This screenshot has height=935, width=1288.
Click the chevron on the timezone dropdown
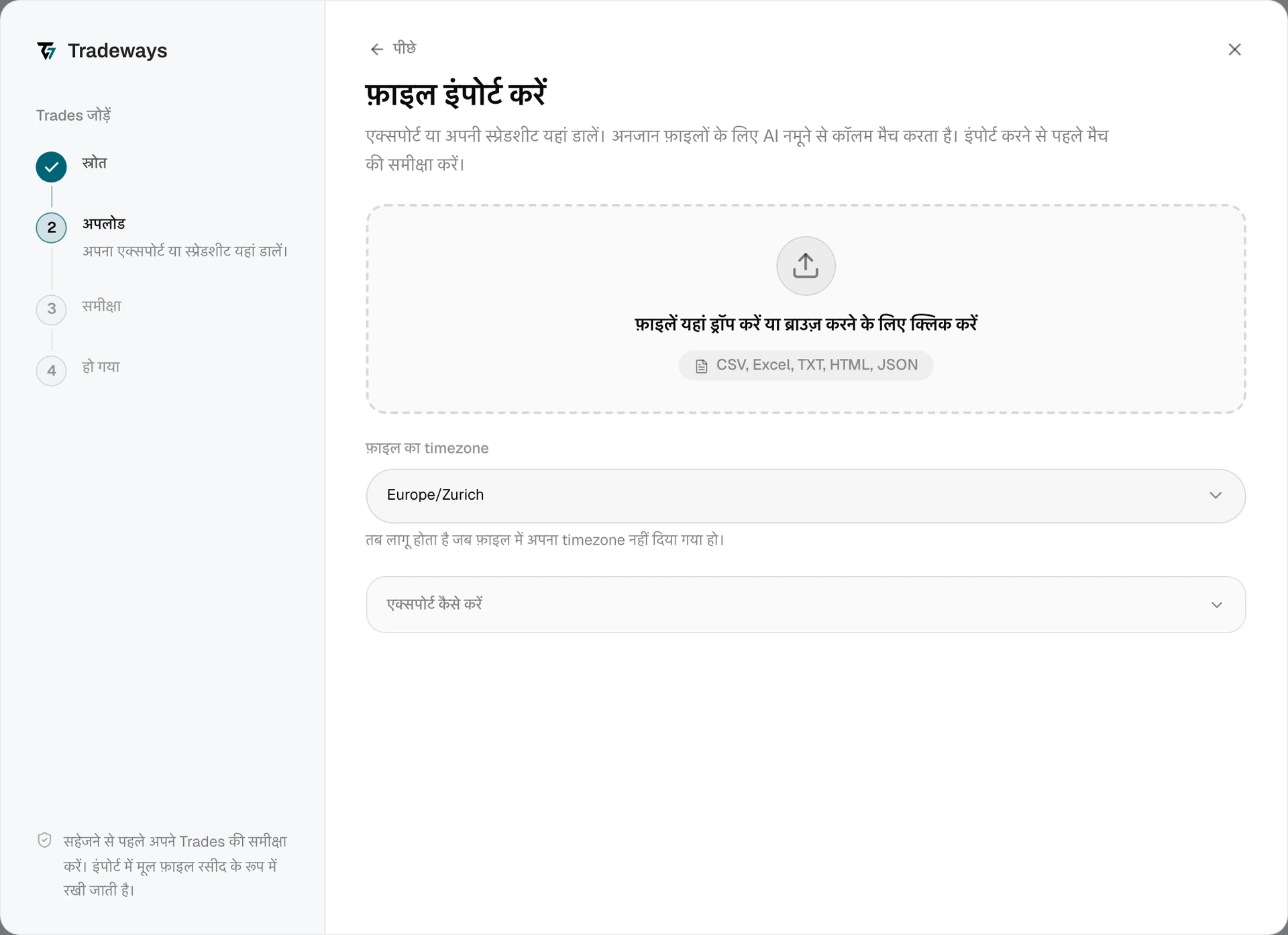click(x=1216, y=496)
